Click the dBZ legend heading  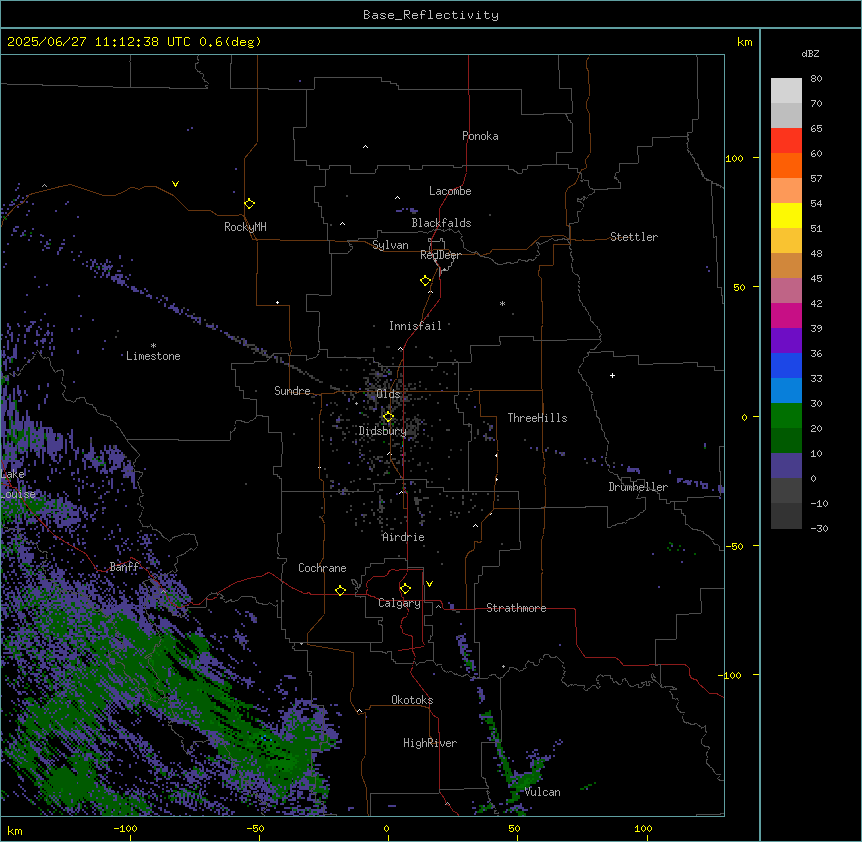810,53
